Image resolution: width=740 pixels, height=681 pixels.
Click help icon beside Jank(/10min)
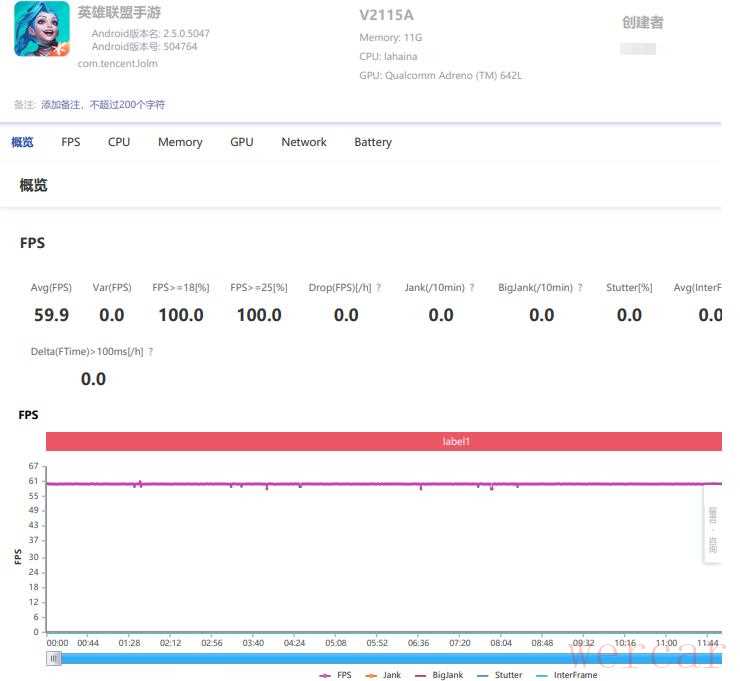point(472,288)
